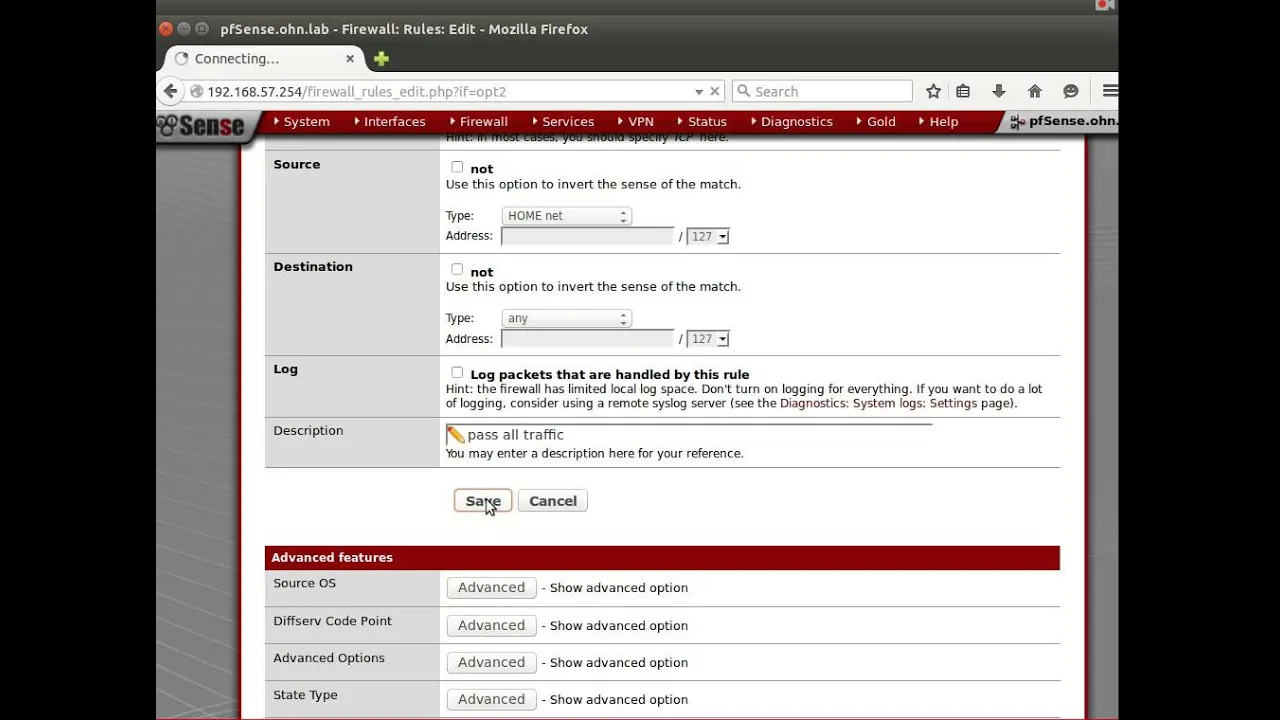This screenshot has width=1280, height=720.
Task: Check the Destination not checkbox
Action: point(457,269)
